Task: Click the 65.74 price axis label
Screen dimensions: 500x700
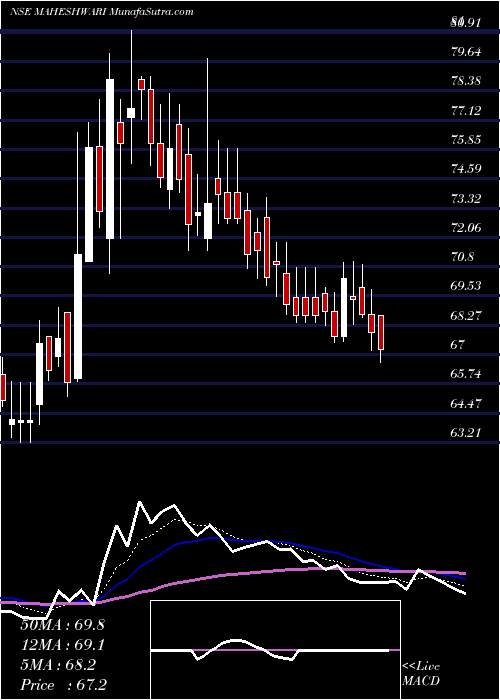Action: point(466,374)
